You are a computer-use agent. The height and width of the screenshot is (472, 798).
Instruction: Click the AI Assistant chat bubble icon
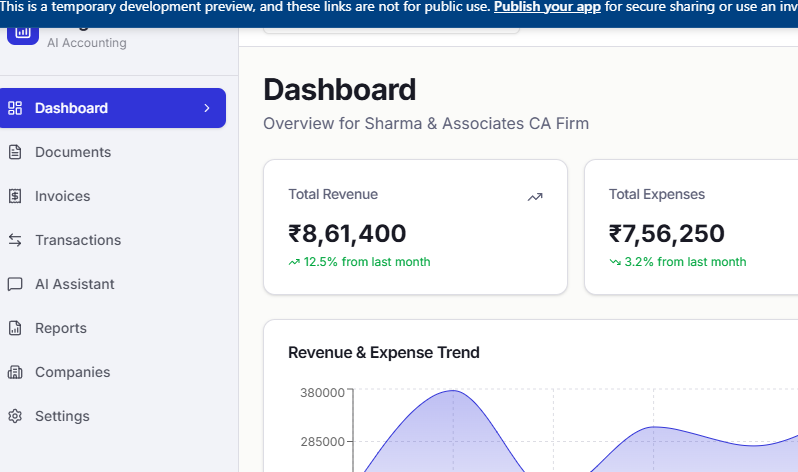(15, 284)
